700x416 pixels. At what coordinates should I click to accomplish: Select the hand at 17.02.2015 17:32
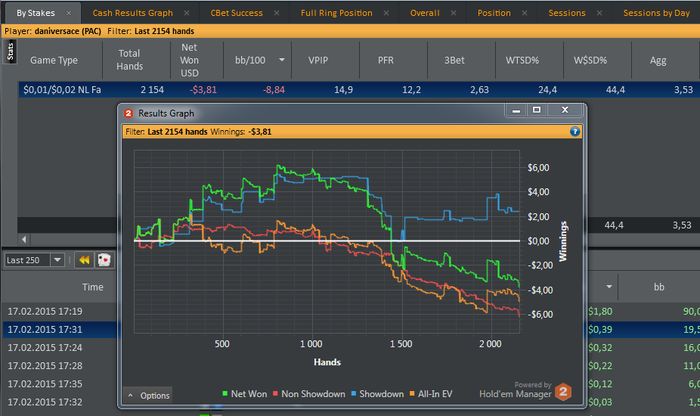click(45, 402)
